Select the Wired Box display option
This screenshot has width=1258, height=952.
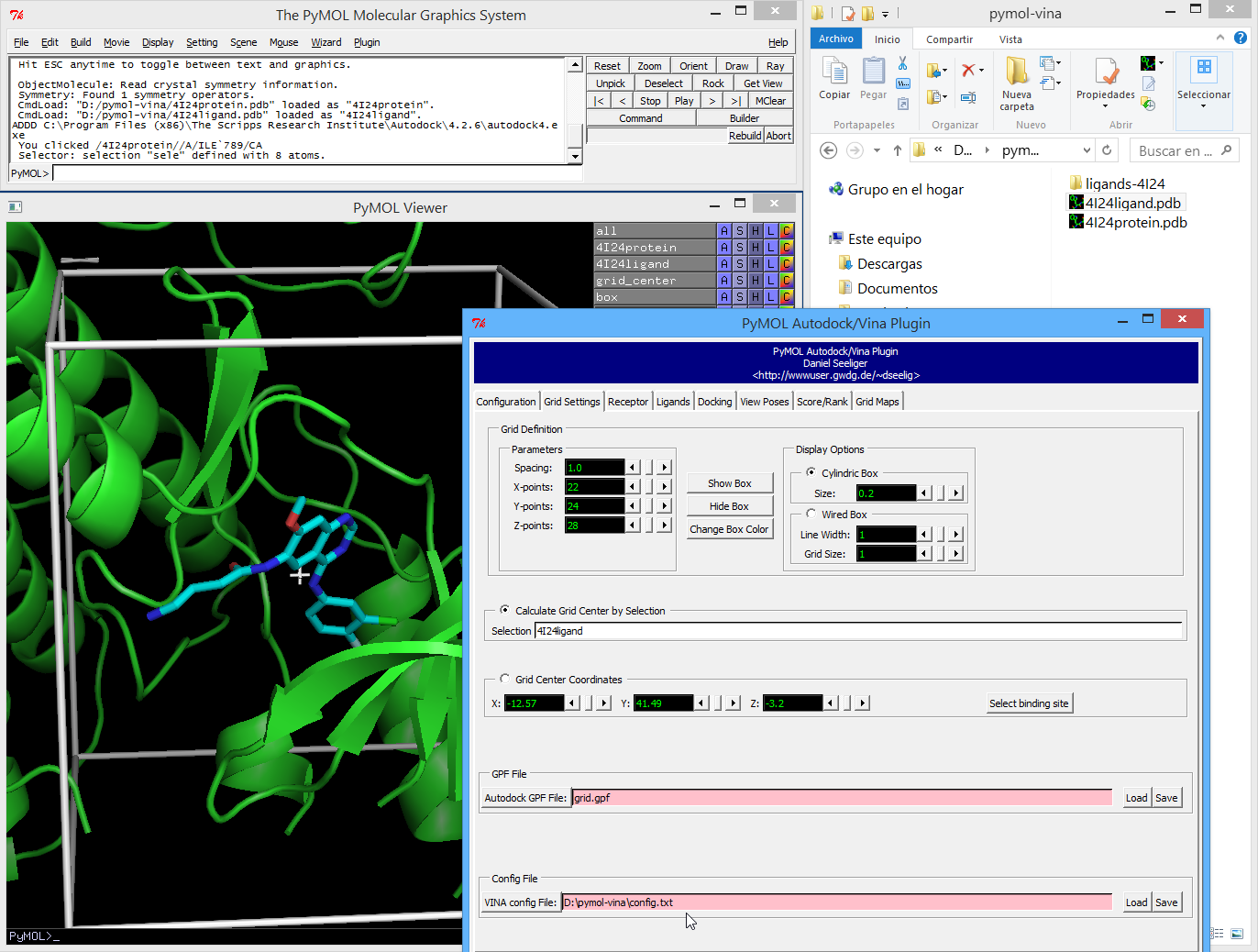click(811, 515)
